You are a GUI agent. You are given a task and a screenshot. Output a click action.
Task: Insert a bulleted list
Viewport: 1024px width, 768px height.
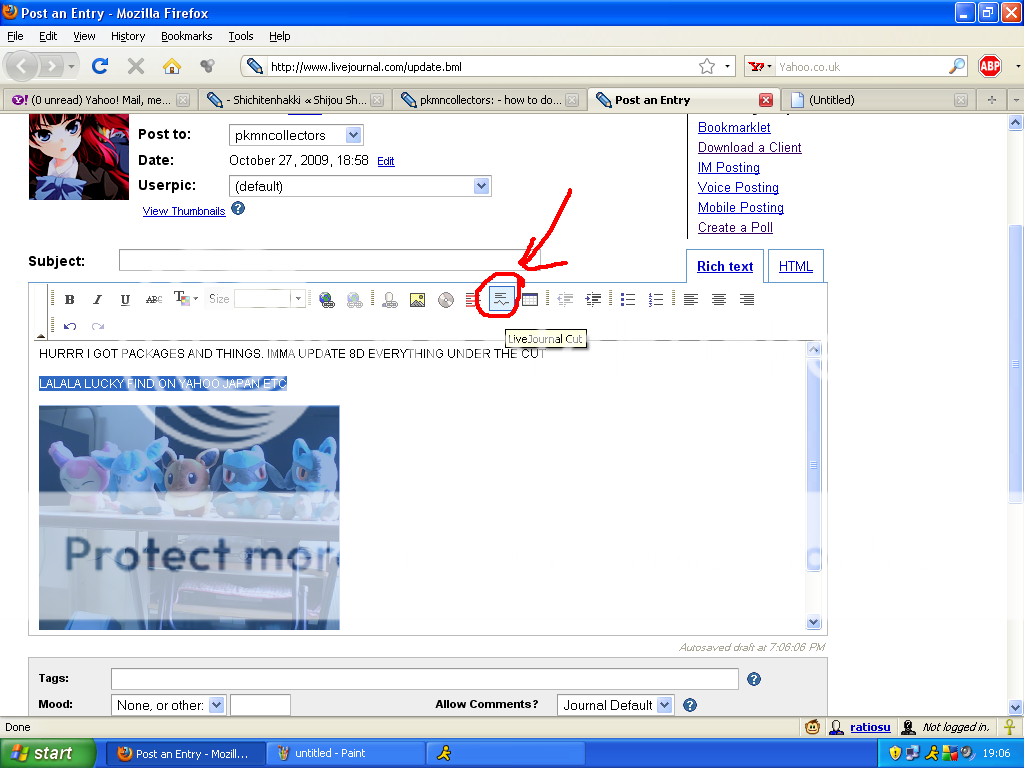(x=628, y=299)
